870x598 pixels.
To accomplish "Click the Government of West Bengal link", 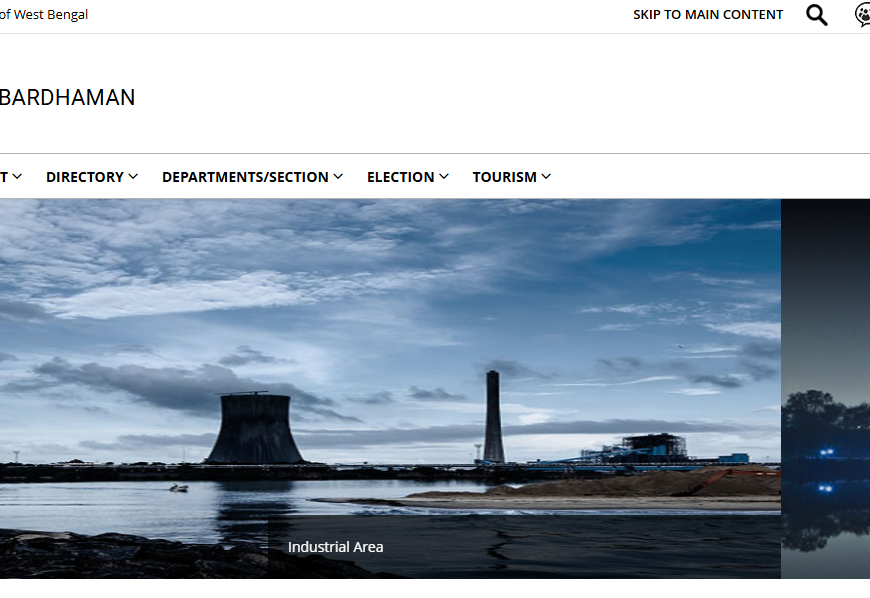I will point(44,15).
